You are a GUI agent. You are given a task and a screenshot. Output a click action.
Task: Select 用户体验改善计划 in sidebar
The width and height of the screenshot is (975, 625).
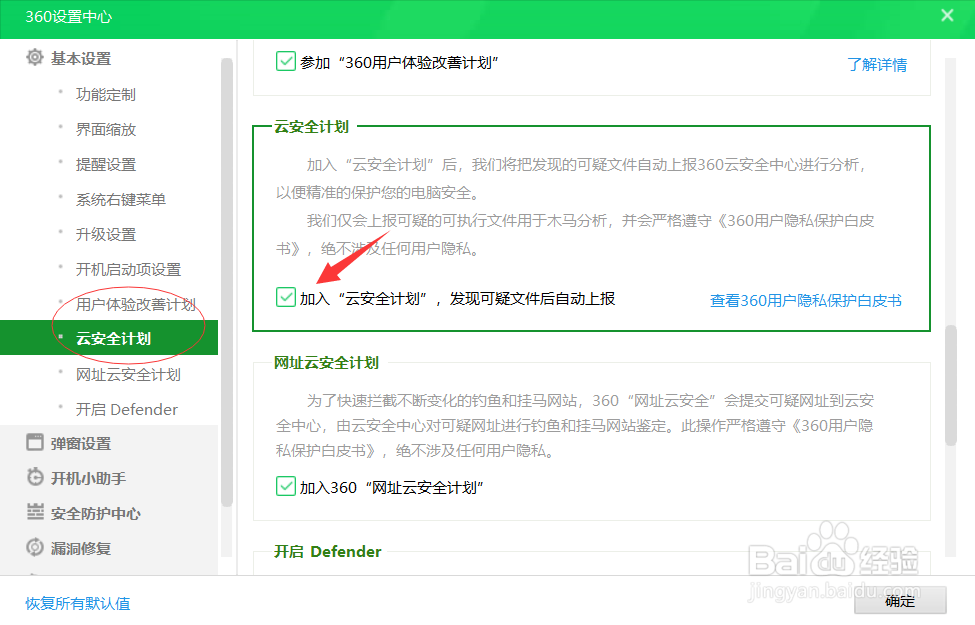pos(136,304)
